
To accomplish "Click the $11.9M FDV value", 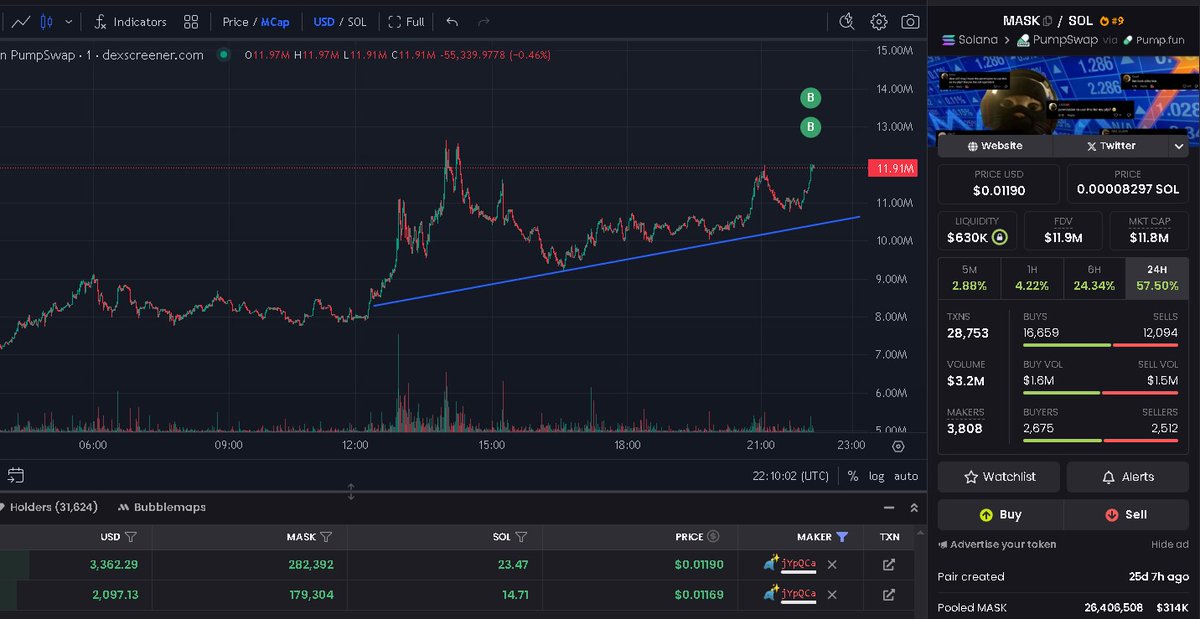I will click(x=1063, y=238).
